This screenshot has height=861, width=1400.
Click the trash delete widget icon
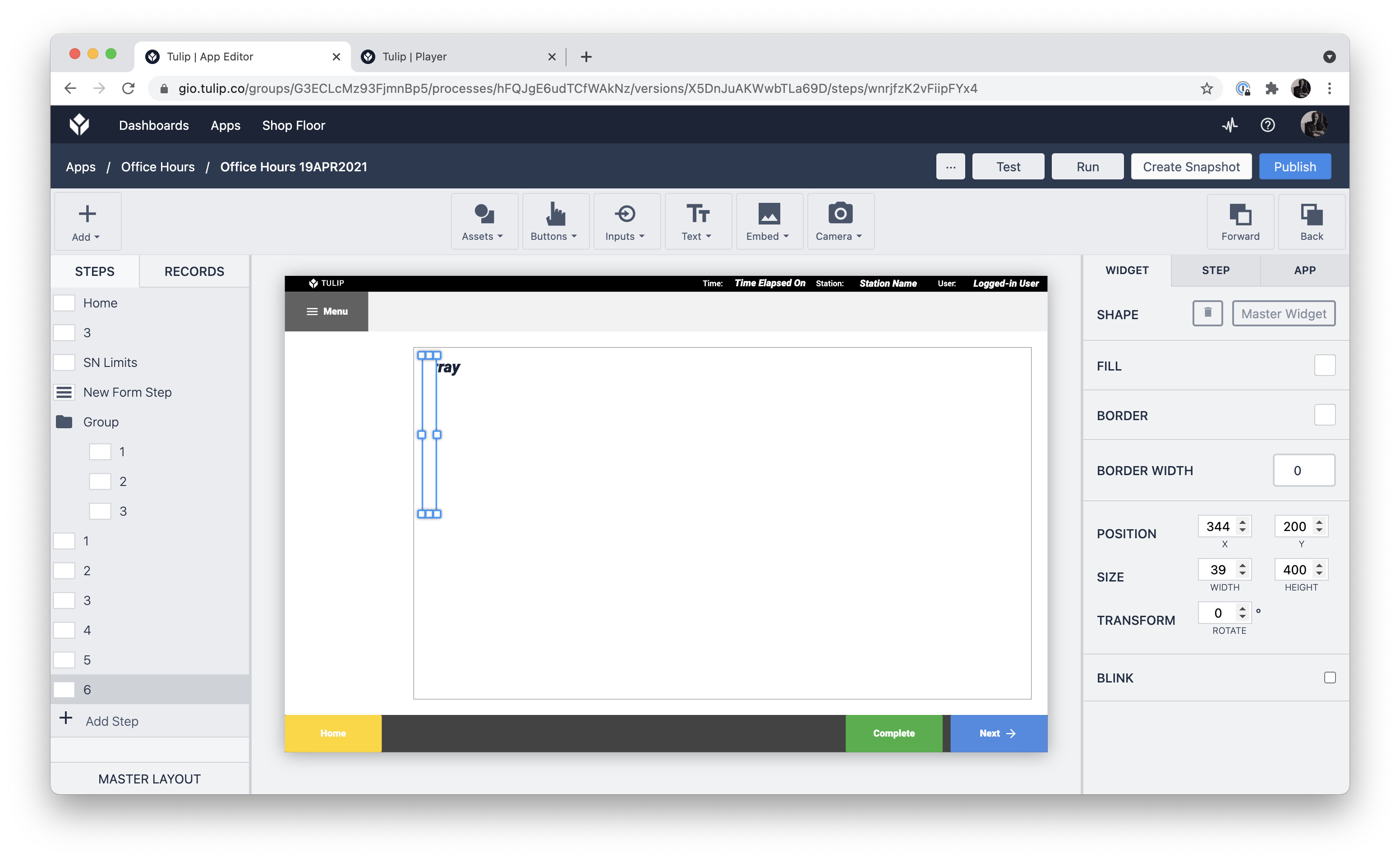coord(1207,313)
